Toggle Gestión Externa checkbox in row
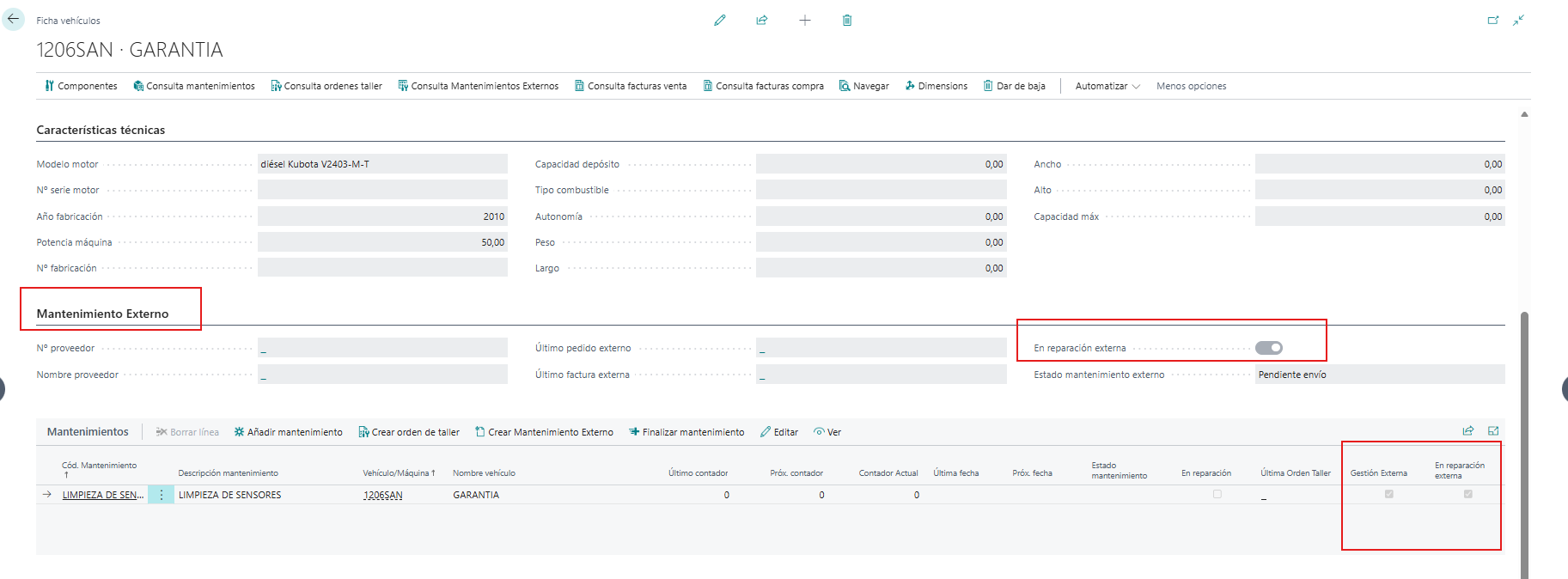1568x579 pixels. 1388,494
